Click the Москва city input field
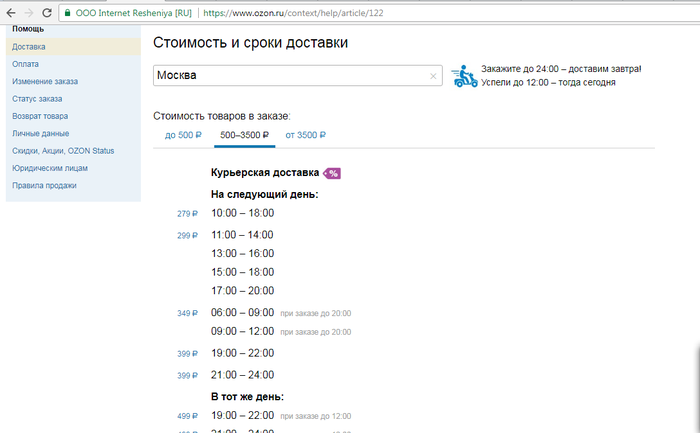 tap(297, 75)
